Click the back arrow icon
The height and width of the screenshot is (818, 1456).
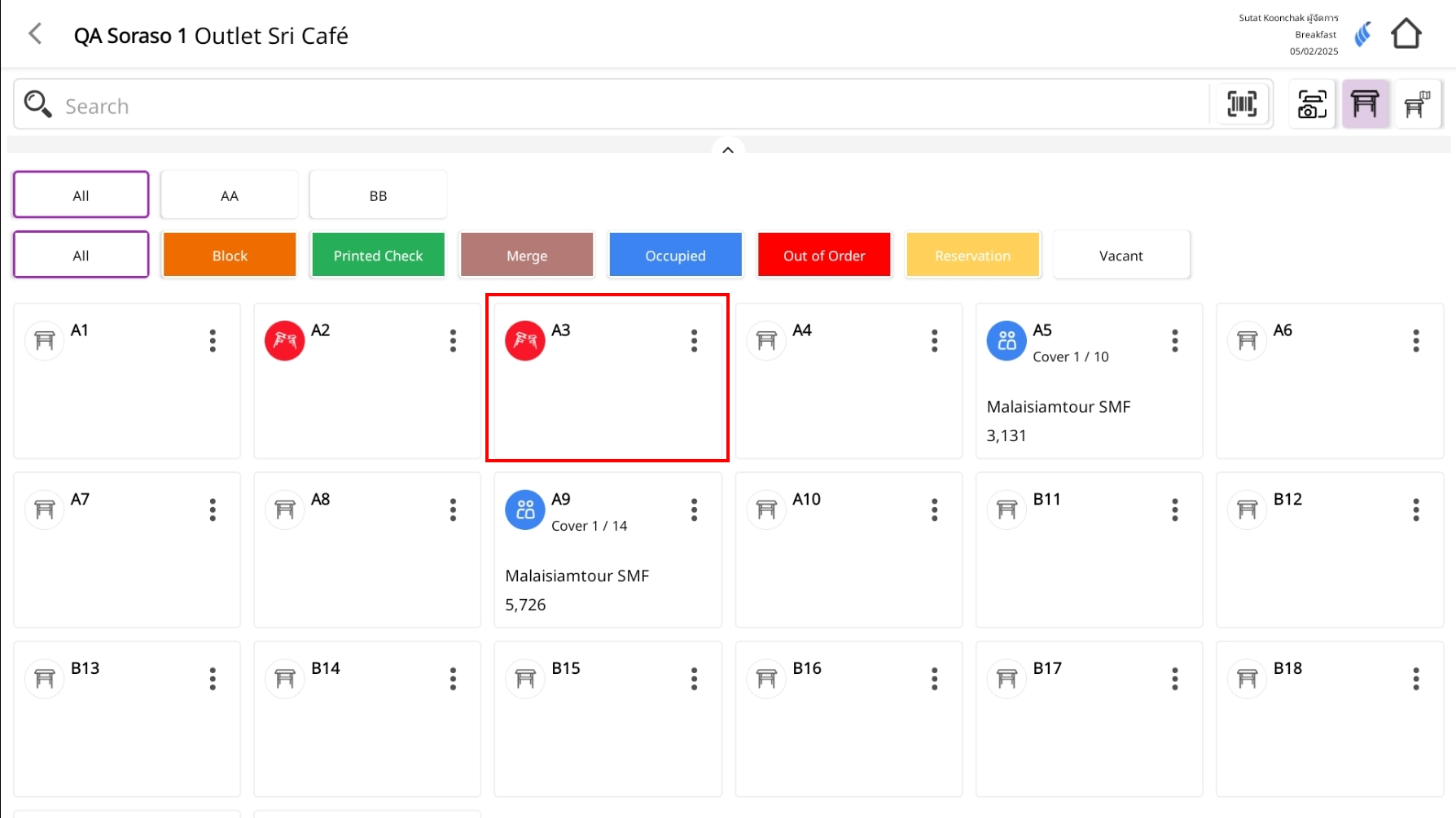(x=35, y=34)
